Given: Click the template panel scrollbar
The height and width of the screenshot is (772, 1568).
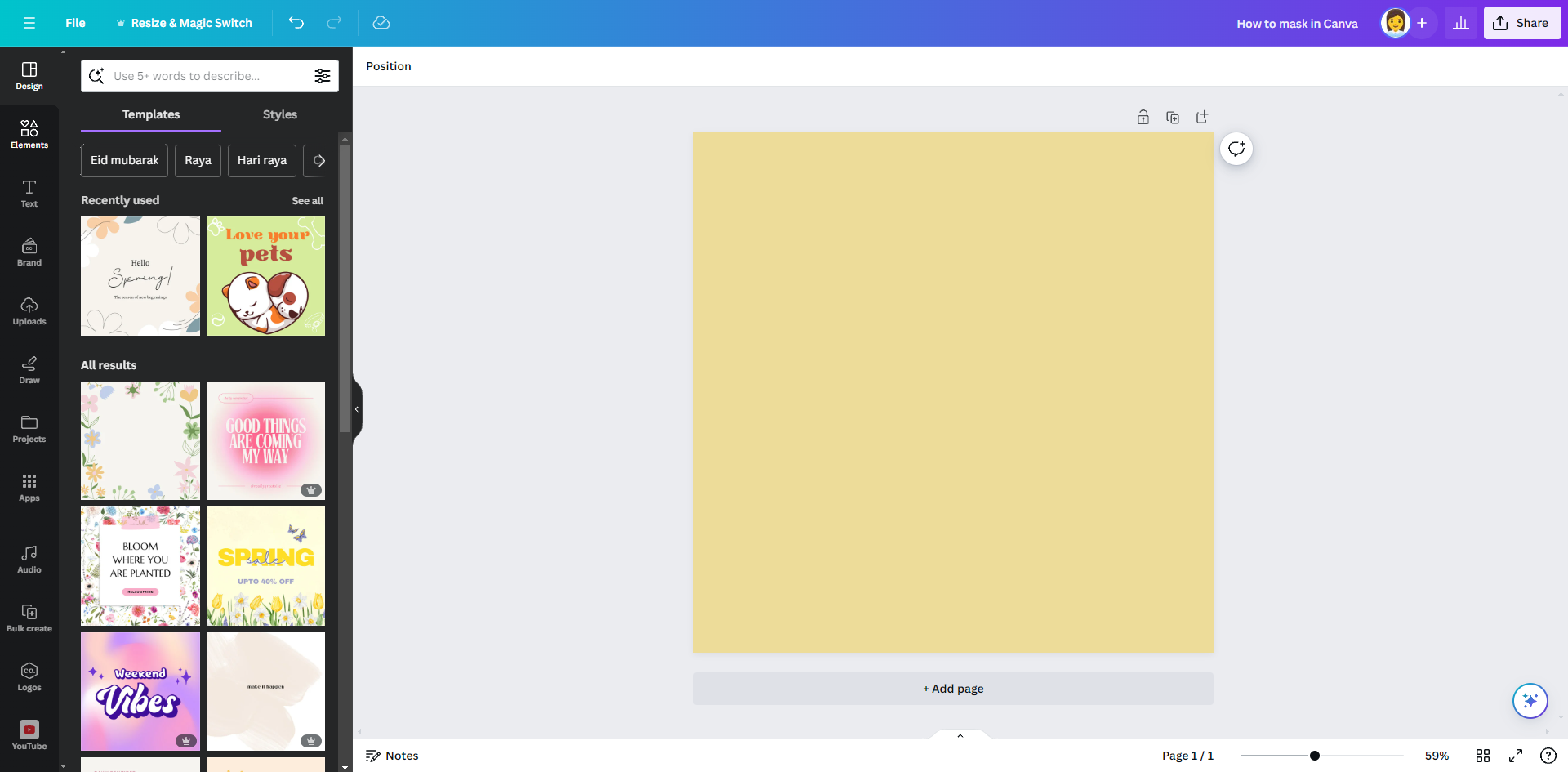Looking at the screenshot, I should coord(345,289).
